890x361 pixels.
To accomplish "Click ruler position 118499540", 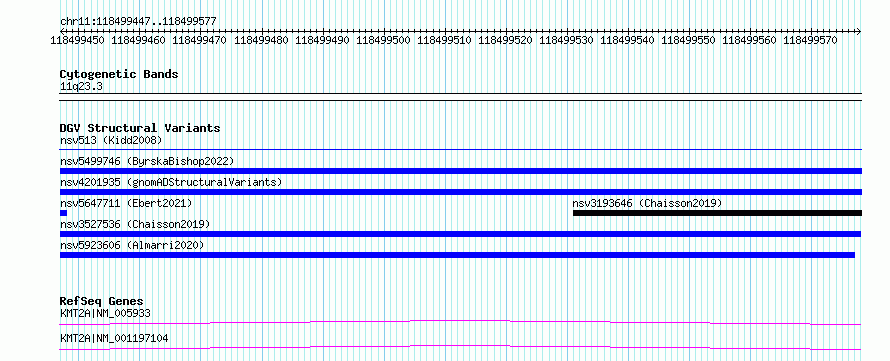I will (628, 40).
